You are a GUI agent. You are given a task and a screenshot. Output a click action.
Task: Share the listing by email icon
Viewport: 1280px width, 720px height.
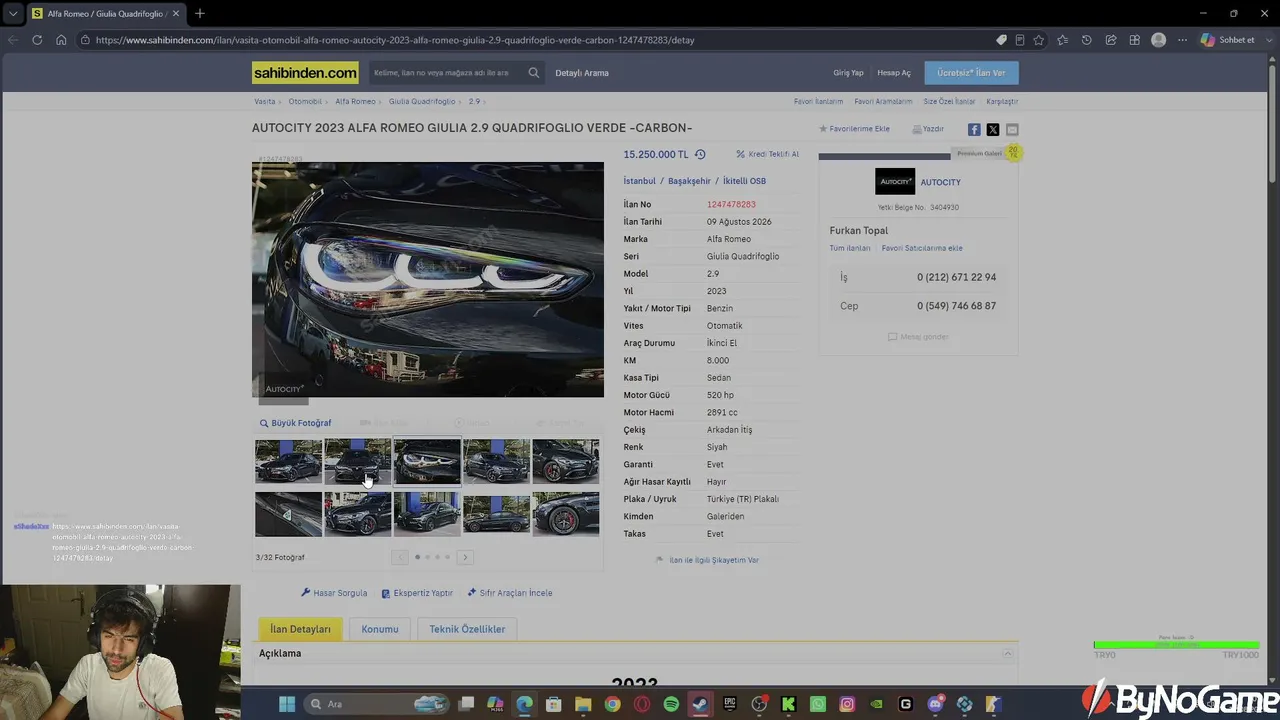pyautogui.click(x=1012, y=130)
